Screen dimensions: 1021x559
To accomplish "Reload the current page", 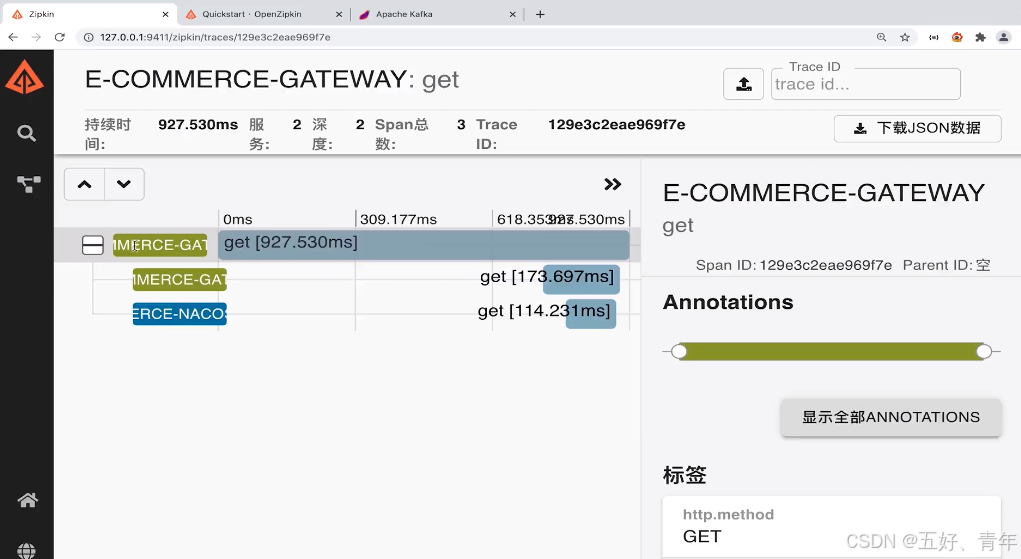I will (x=60, y=37).
